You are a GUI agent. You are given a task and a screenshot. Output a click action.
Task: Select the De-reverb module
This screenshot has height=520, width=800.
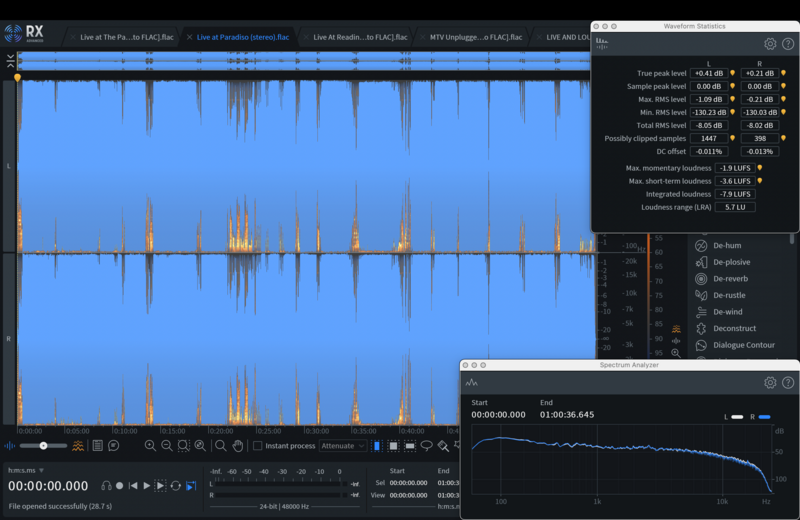(729, 279)
